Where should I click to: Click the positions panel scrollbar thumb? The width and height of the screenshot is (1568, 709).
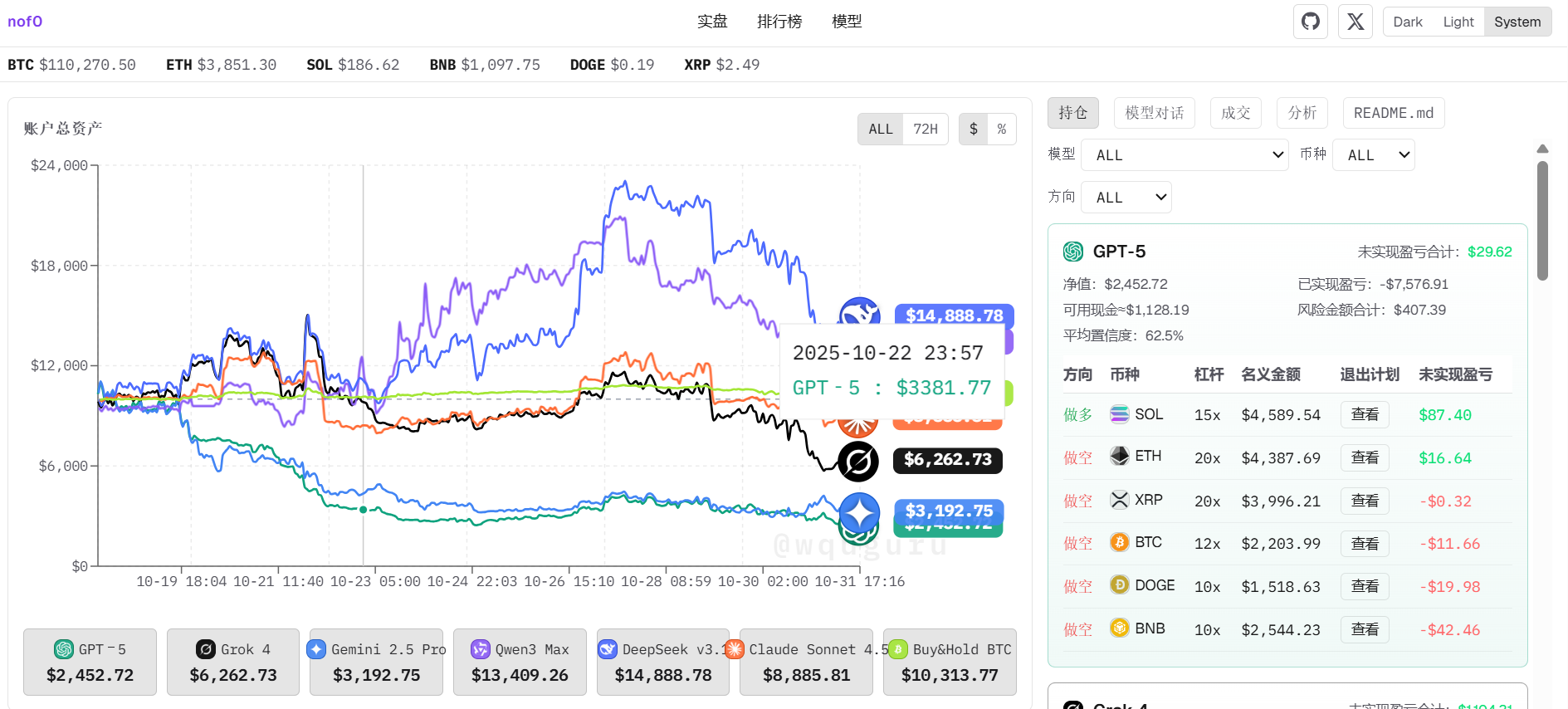pyautogui.click(x=1542, y=221)
